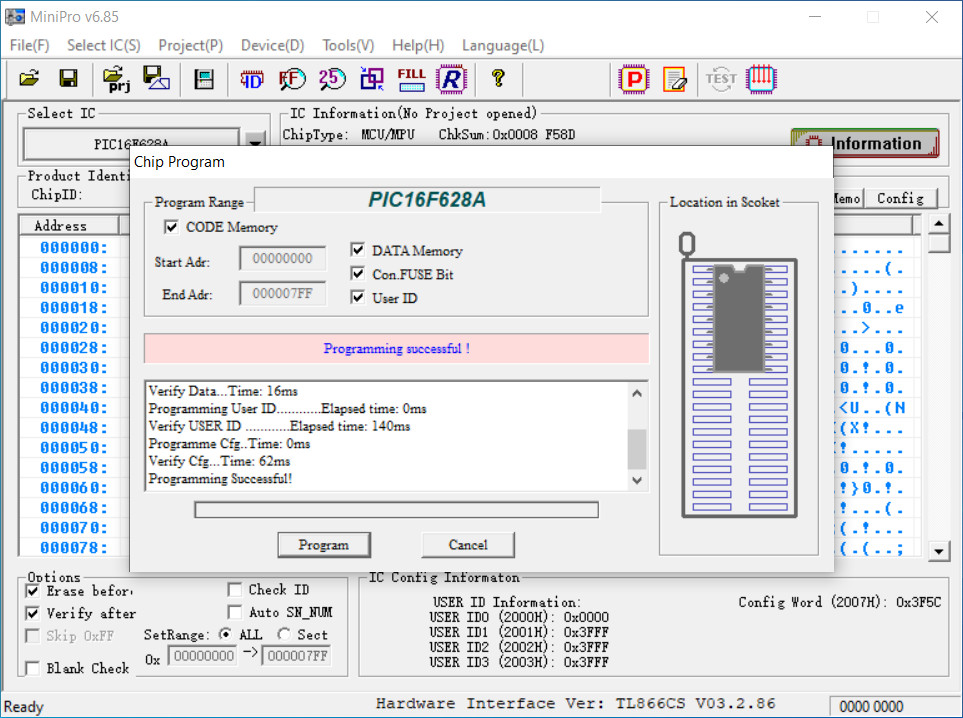963x718 pixels.
Task: Click the USER ID0 (2000H) value line
Action: [x=519, y=617]
